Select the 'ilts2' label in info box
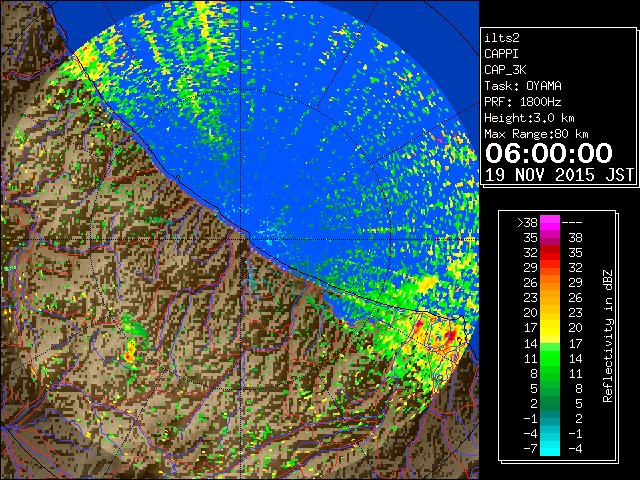Screen dimensions: 640x480 (502, 38)
